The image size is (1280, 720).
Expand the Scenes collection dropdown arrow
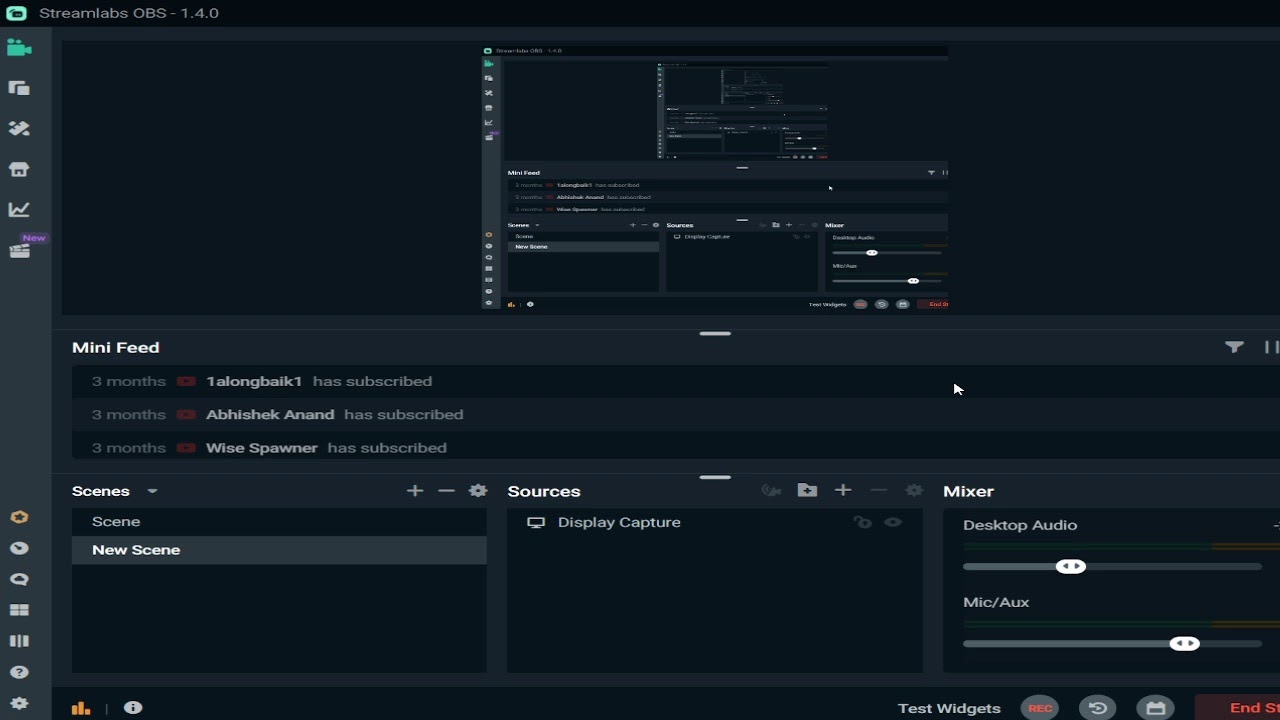(x=152, y=491)
